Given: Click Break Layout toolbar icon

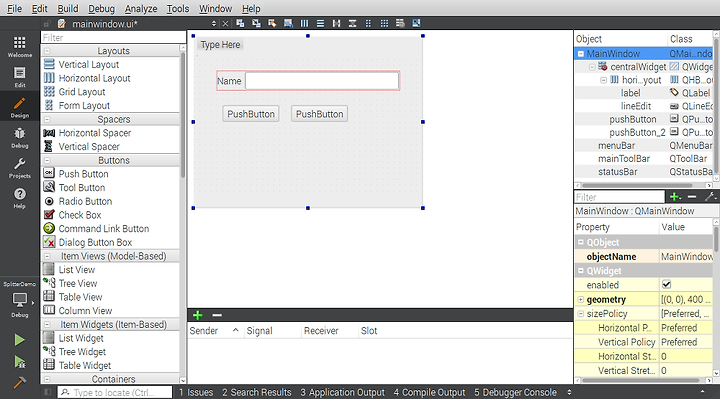Looking at the screenshot, I should click(400, 23).
